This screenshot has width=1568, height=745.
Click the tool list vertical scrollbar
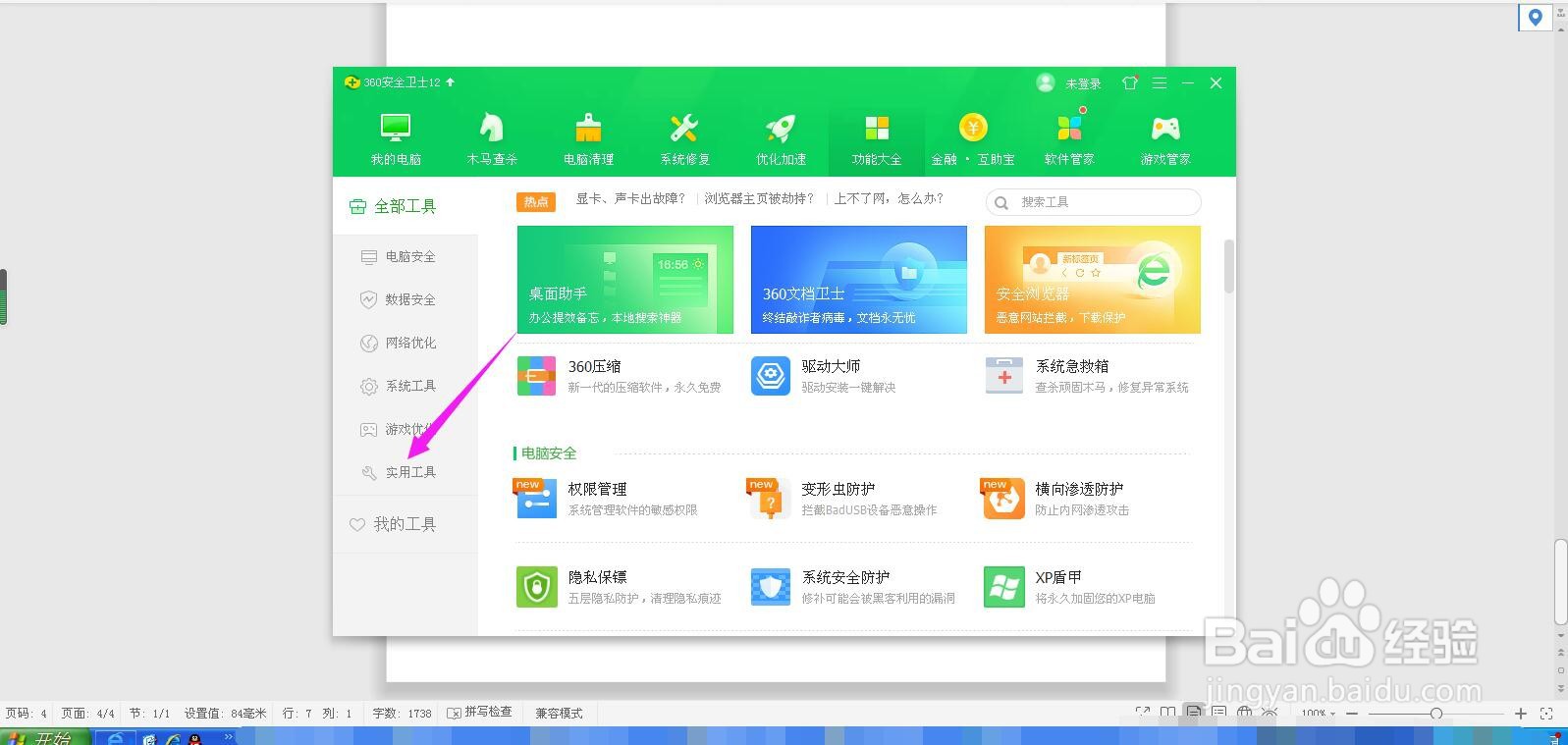coord(1228,266)
